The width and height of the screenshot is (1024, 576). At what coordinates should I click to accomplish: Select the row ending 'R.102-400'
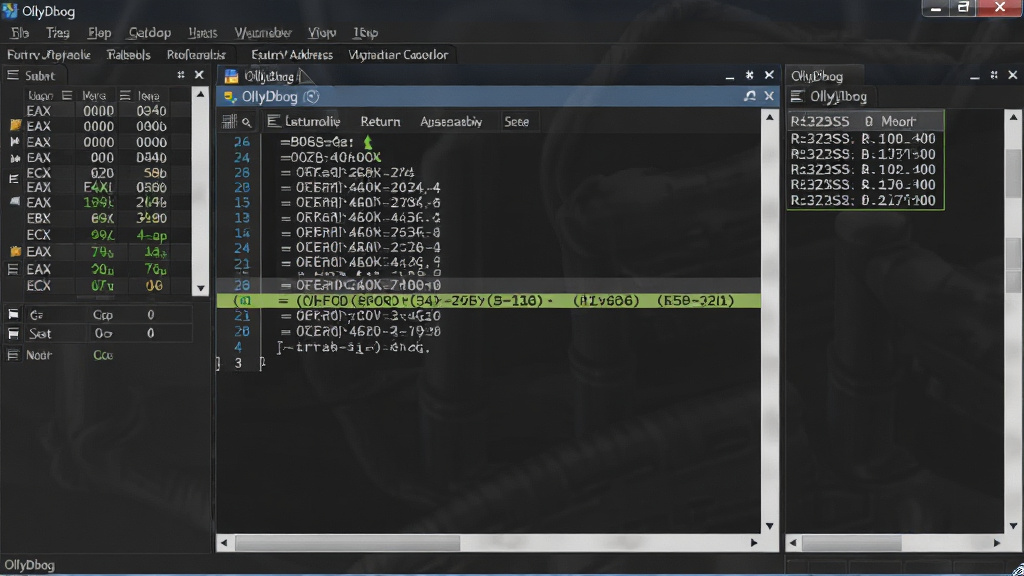click(x=865, y=170)
